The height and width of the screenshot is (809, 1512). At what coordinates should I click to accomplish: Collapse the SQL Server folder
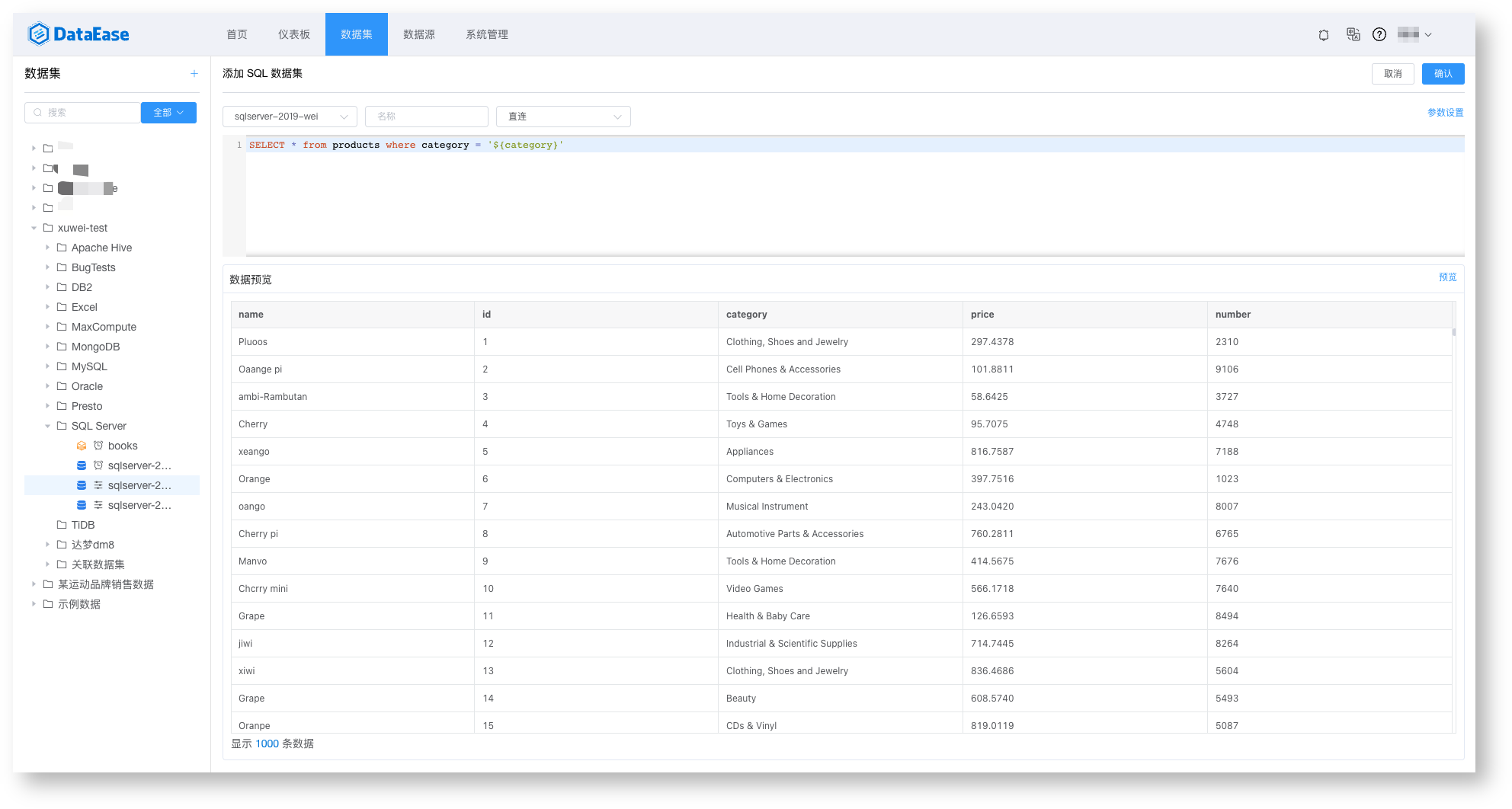click(x=47, y=426)
